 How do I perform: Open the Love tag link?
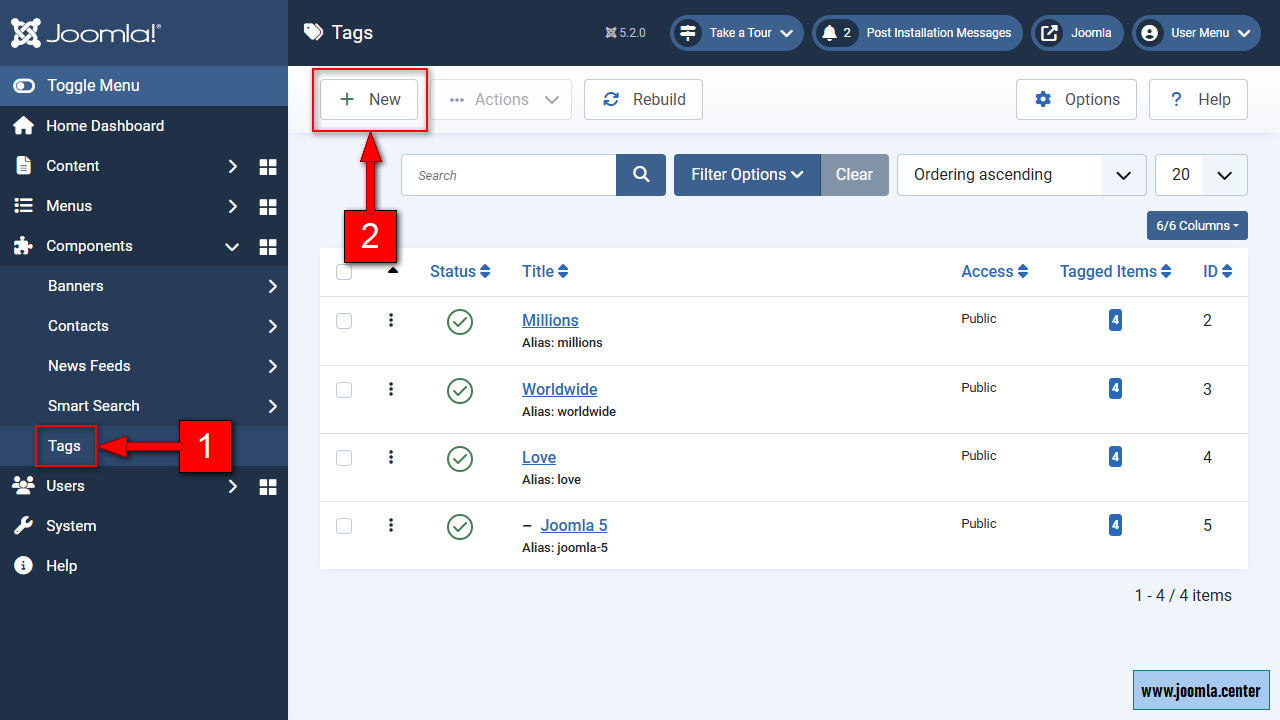[x=539, y=457]
